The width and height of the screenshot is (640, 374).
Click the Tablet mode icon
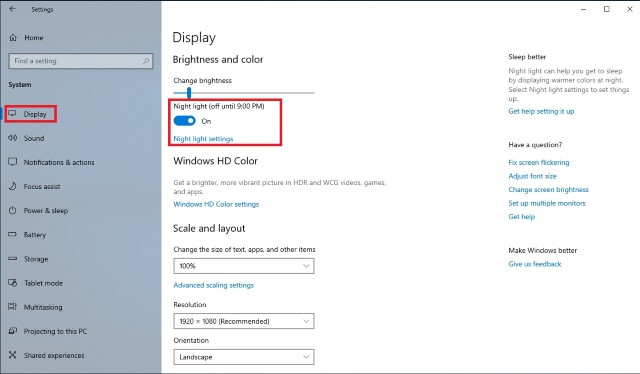(13, 283)
